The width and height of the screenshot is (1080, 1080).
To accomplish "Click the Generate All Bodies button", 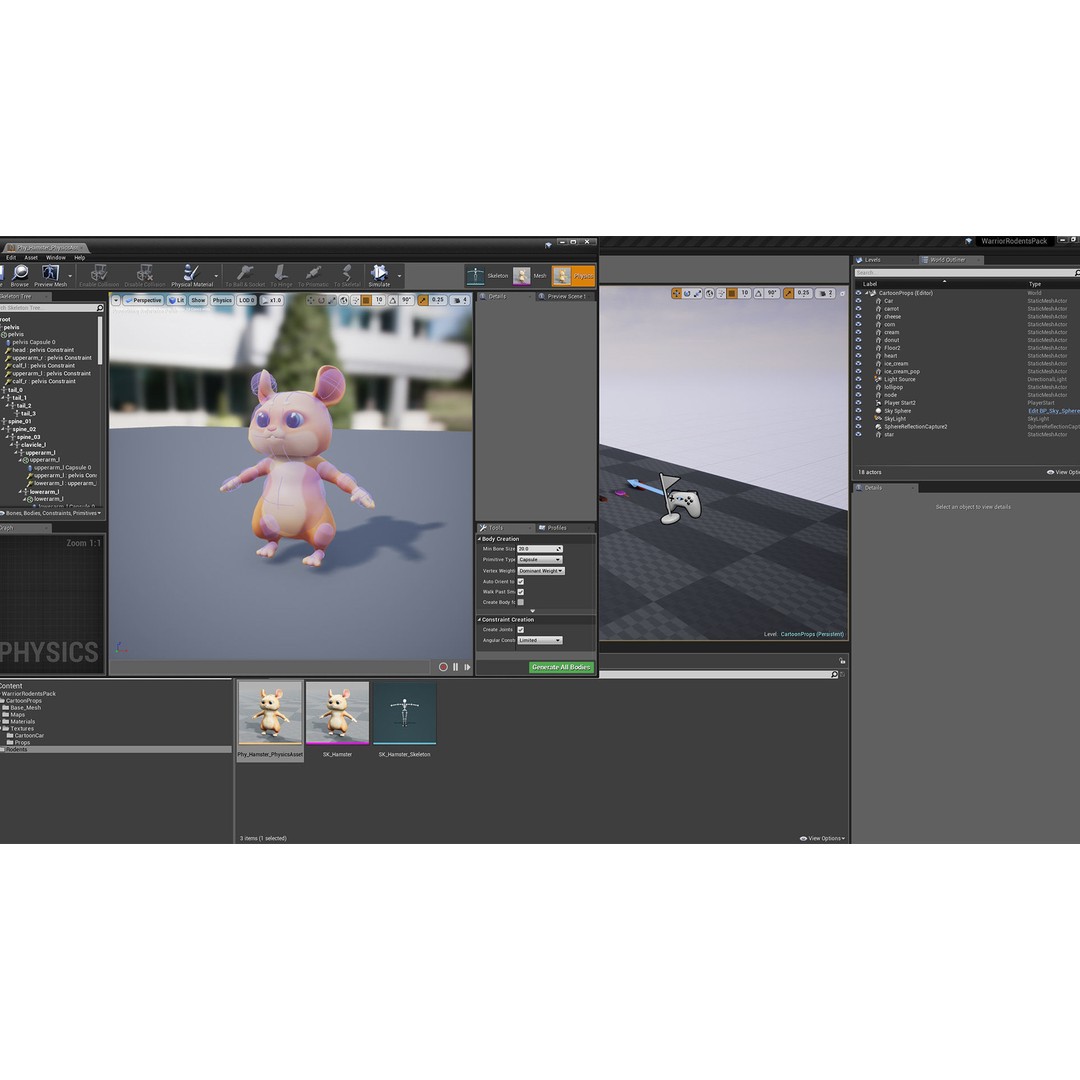I will click(x=561, y=667).
